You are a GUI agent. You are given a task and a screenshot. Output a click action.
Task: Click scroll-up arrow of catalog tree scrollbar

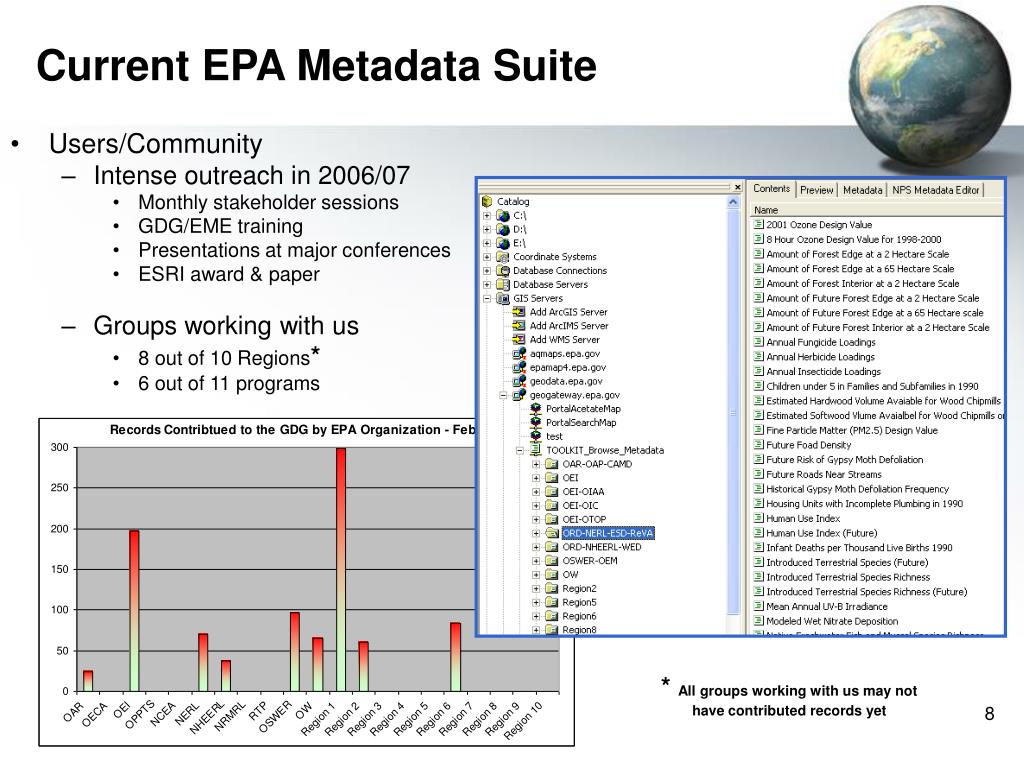click(x=733, y=202)
